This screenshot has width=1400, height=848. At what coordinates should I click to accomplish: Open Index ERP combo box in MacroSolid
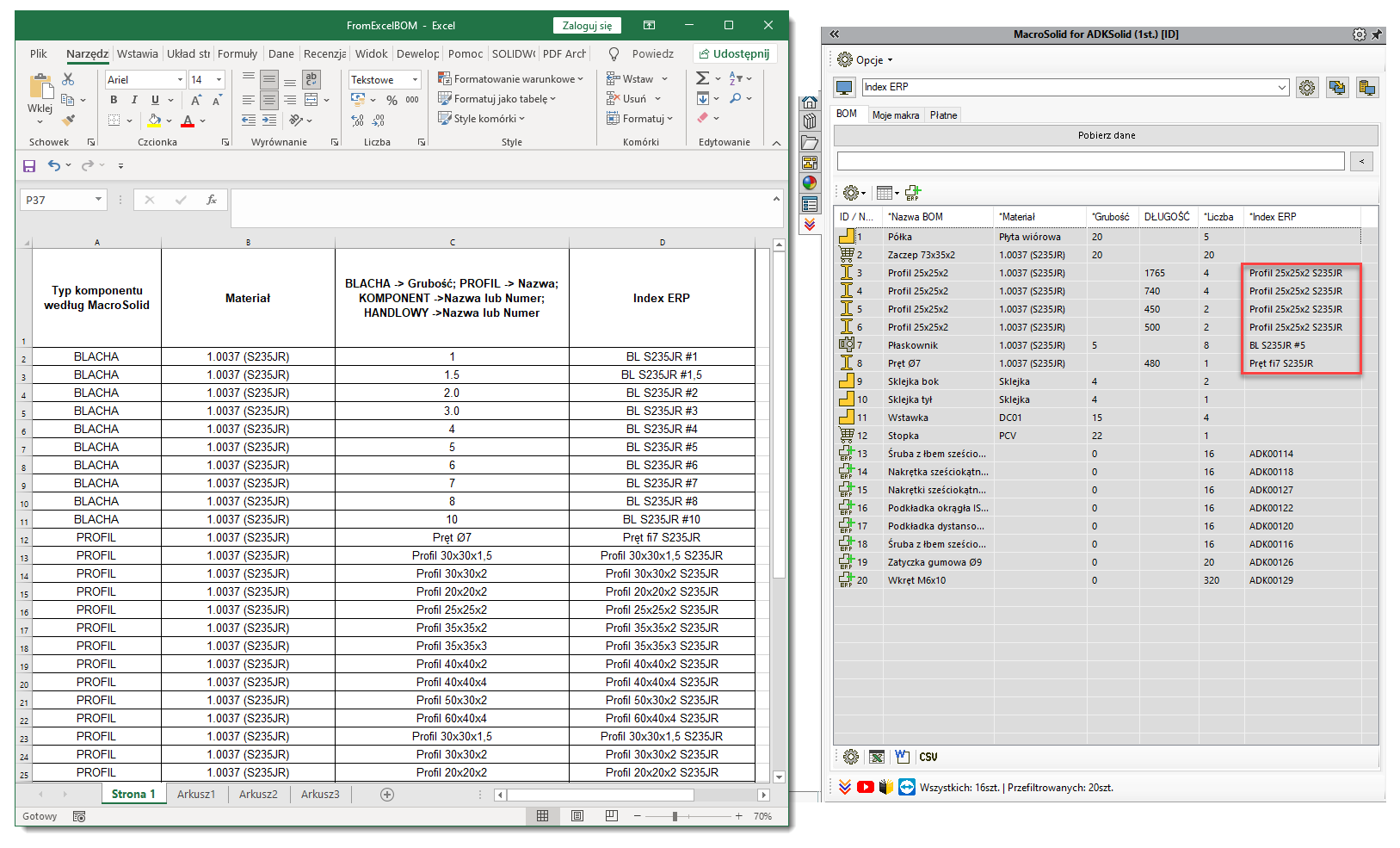pos(1076,87)
